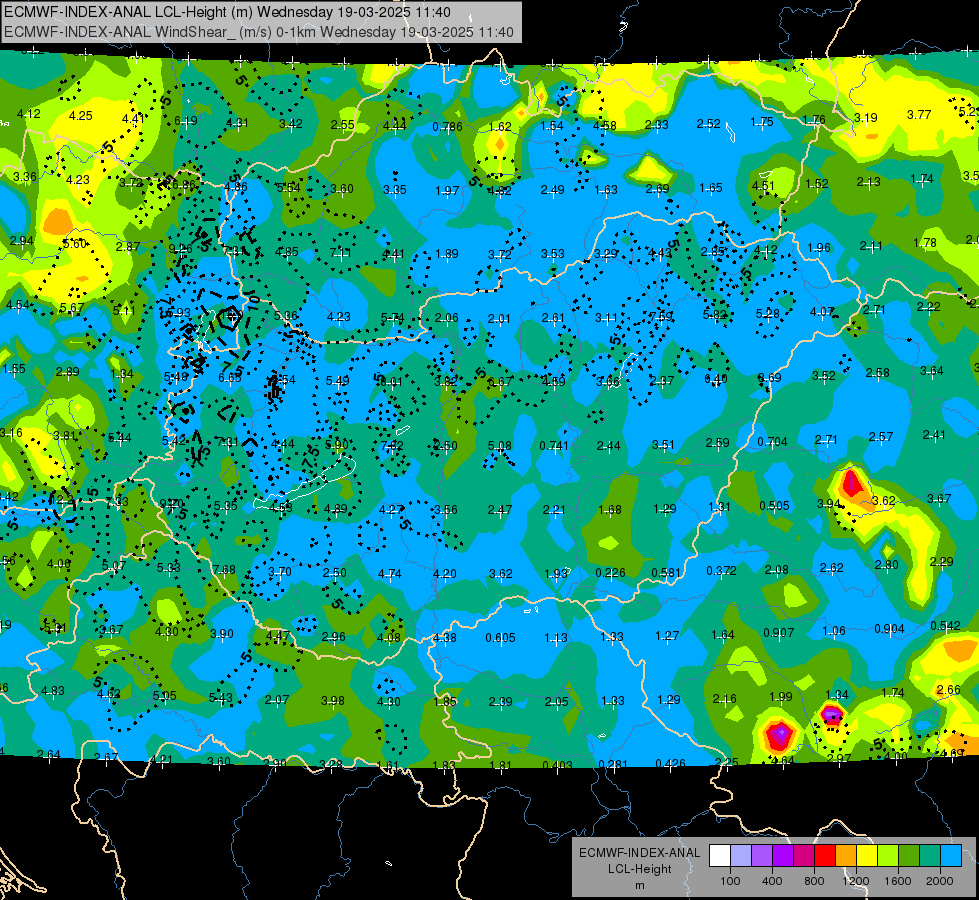
Task: Click the wind shear value 3.51
Action: (663, 445)
